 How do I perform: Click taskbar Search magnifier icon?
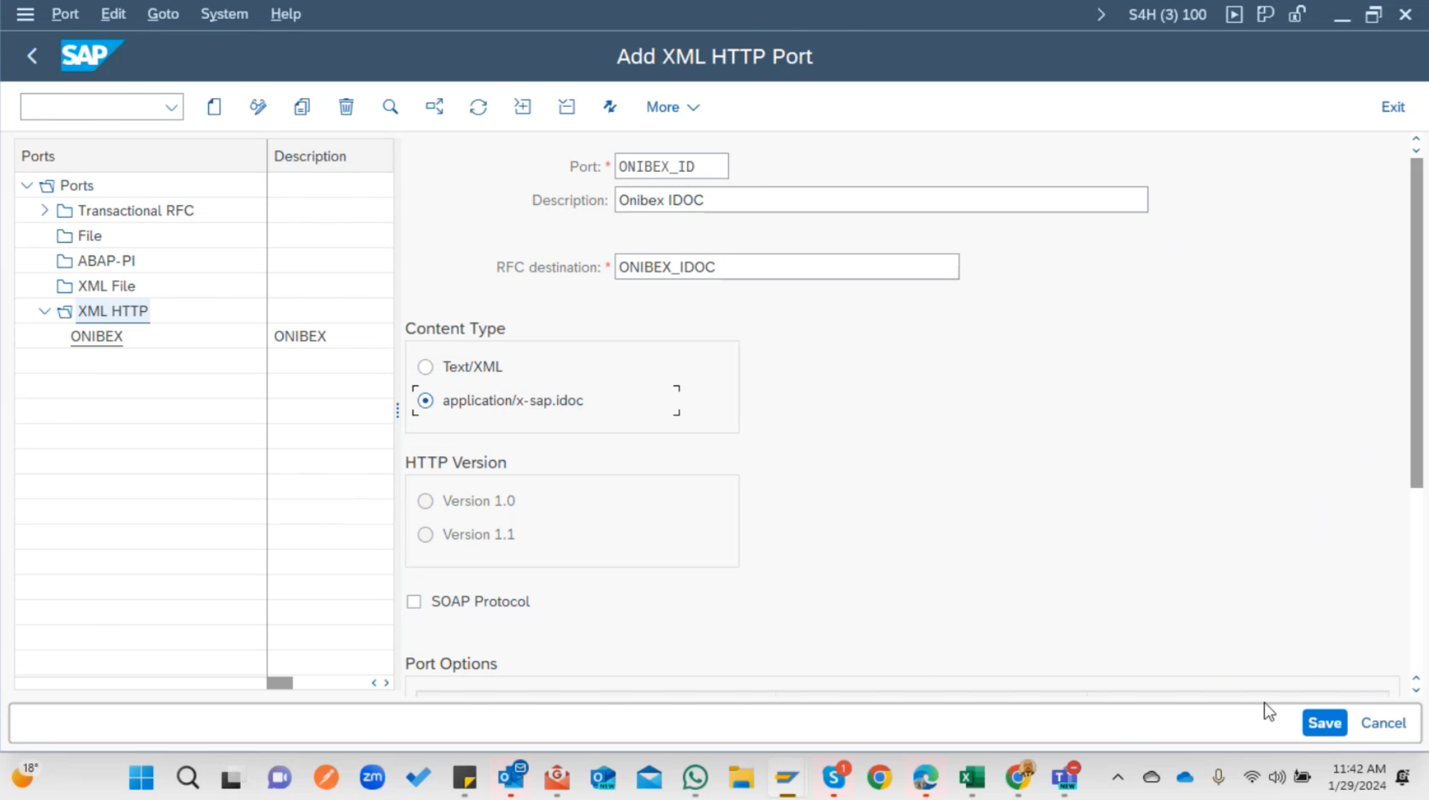(187, 778)
